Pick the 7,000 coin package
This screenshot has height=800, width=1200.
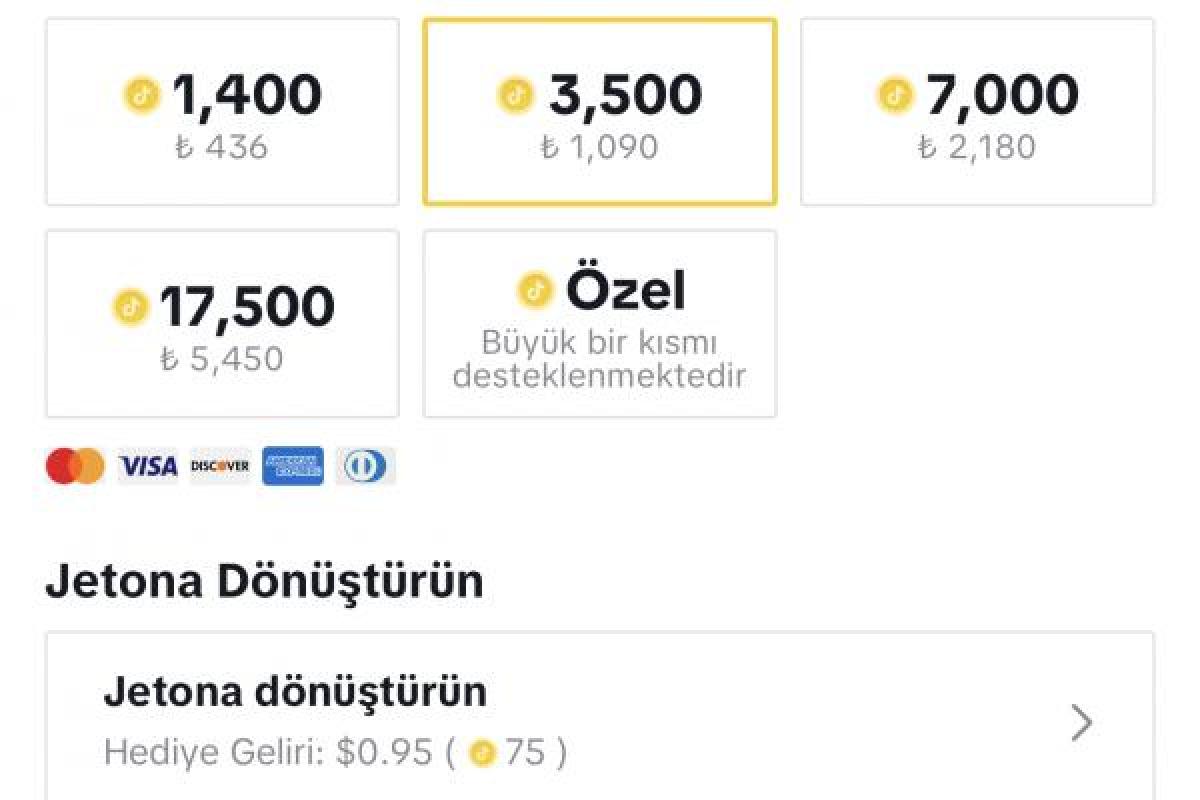click(977, 112)
